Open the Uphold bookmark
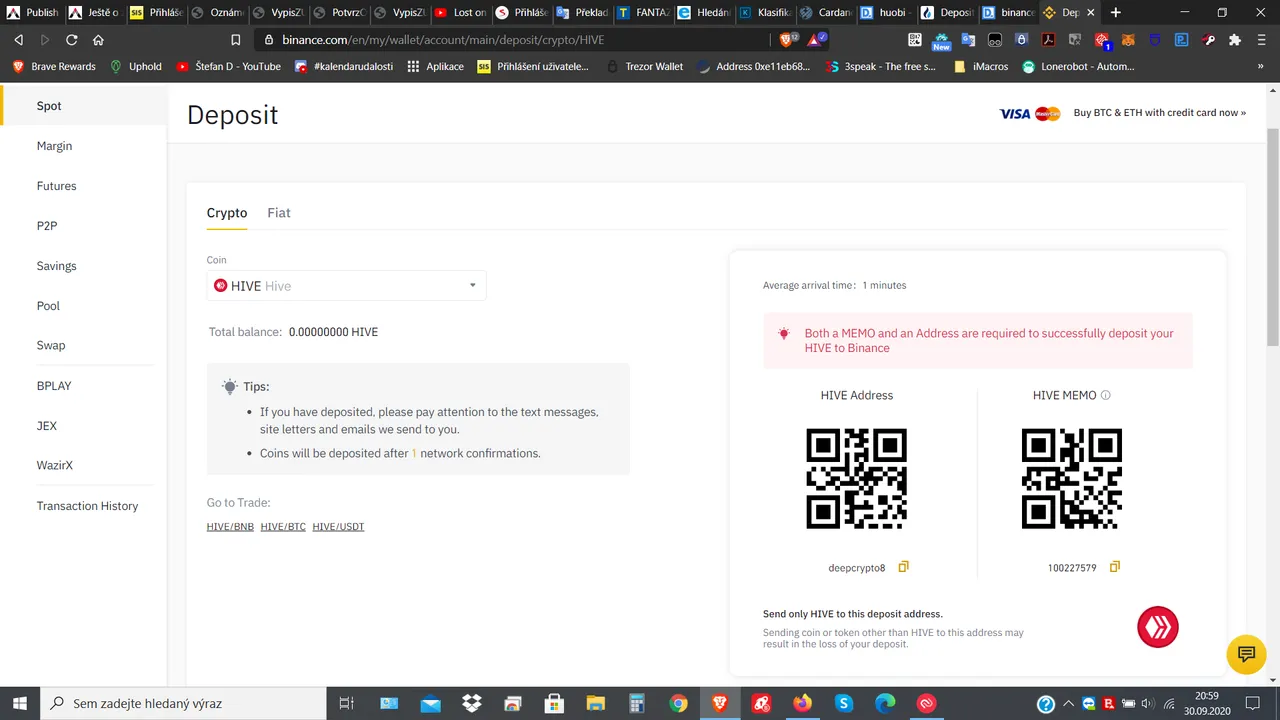 135,66
